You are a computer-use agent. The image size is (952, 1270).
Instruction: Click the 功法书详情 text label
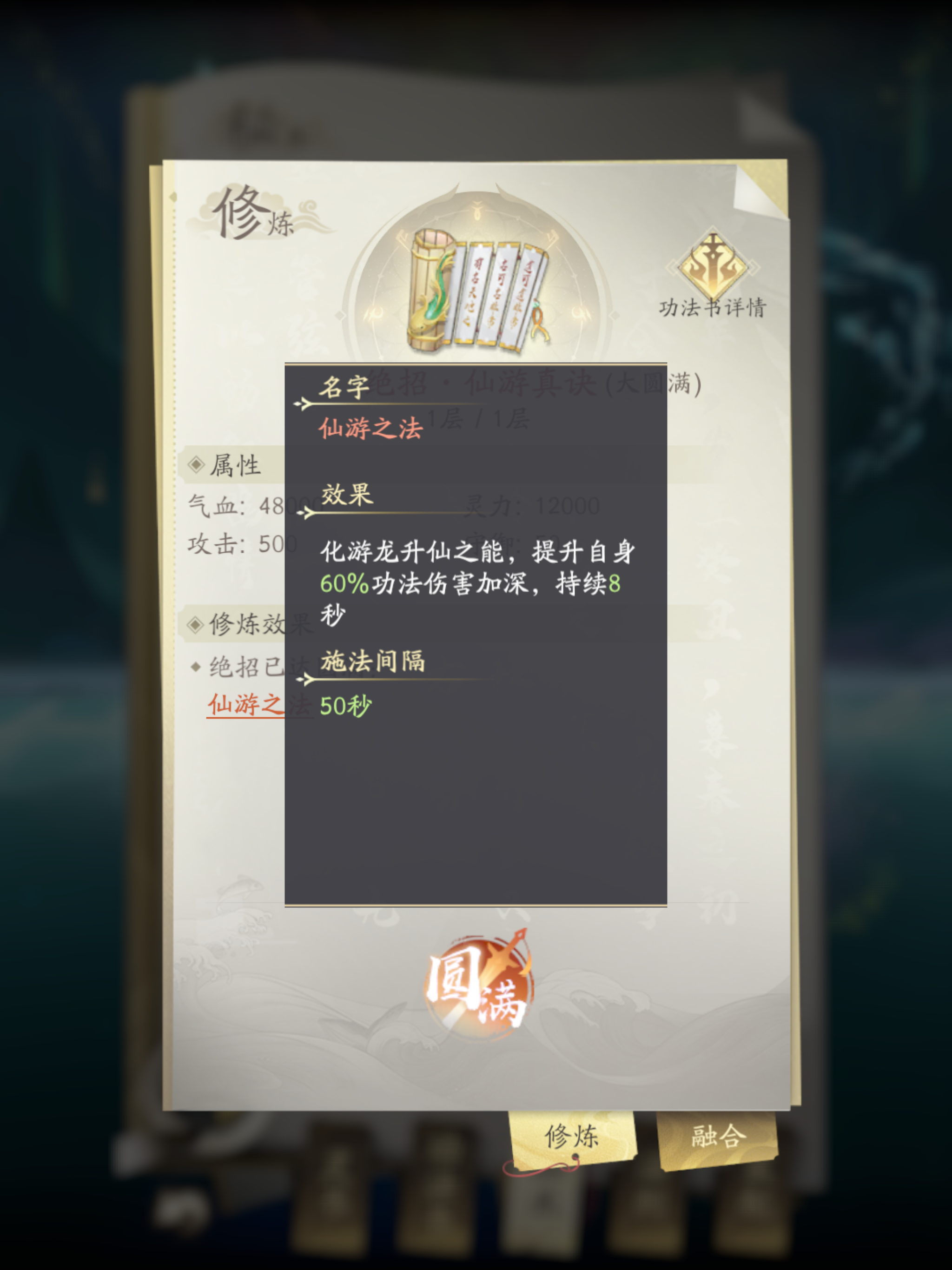coord(713,308)
